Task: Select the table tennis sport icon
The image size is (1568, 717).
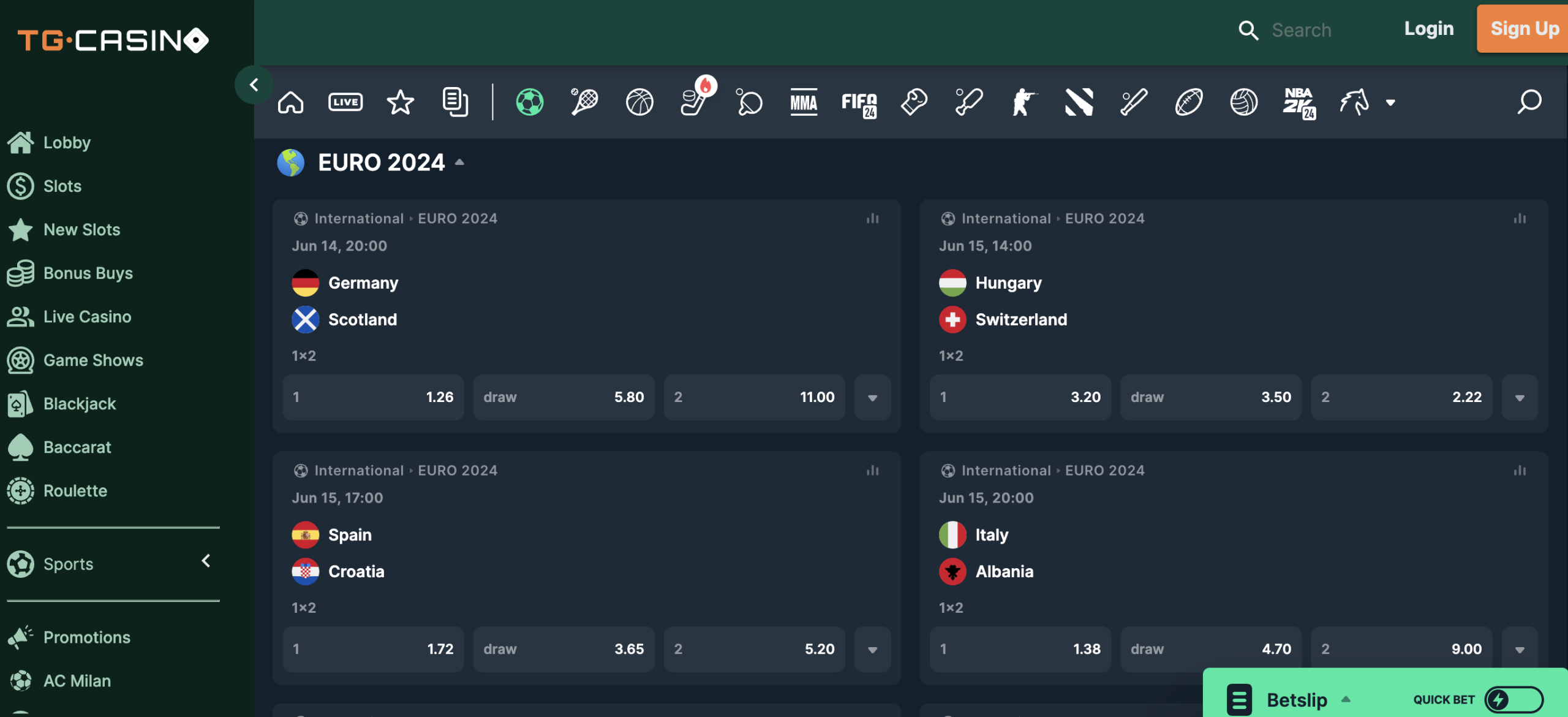Action: [749, 102]
